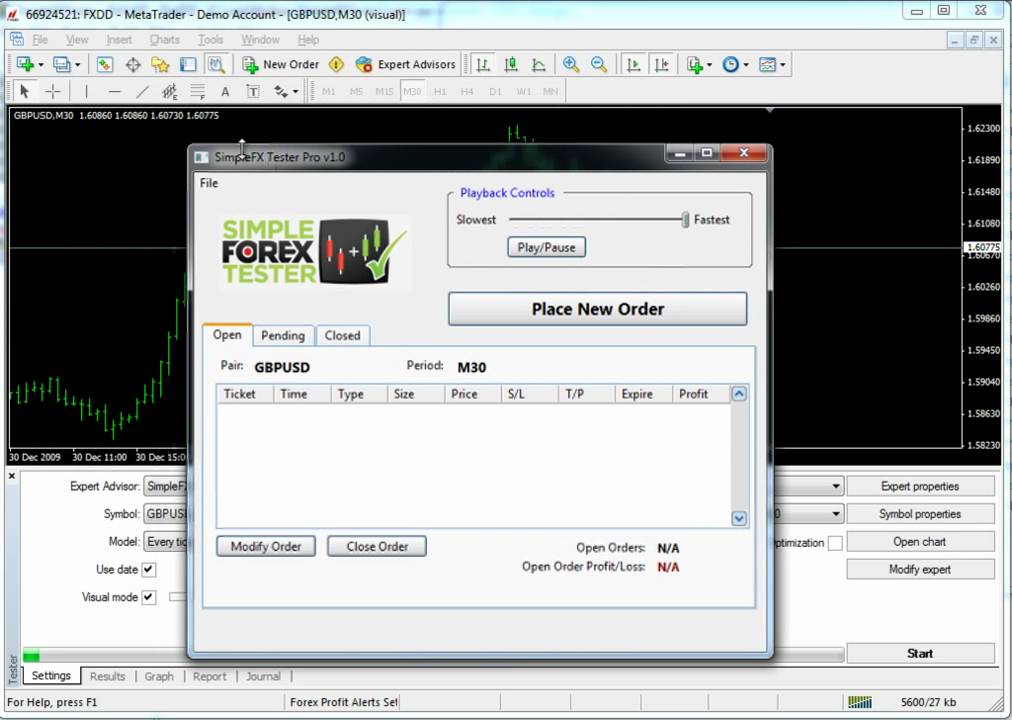This screenshot has height=720, width=1012.
Task: Select the crosshair tool
Action: (x=53, y=92)
